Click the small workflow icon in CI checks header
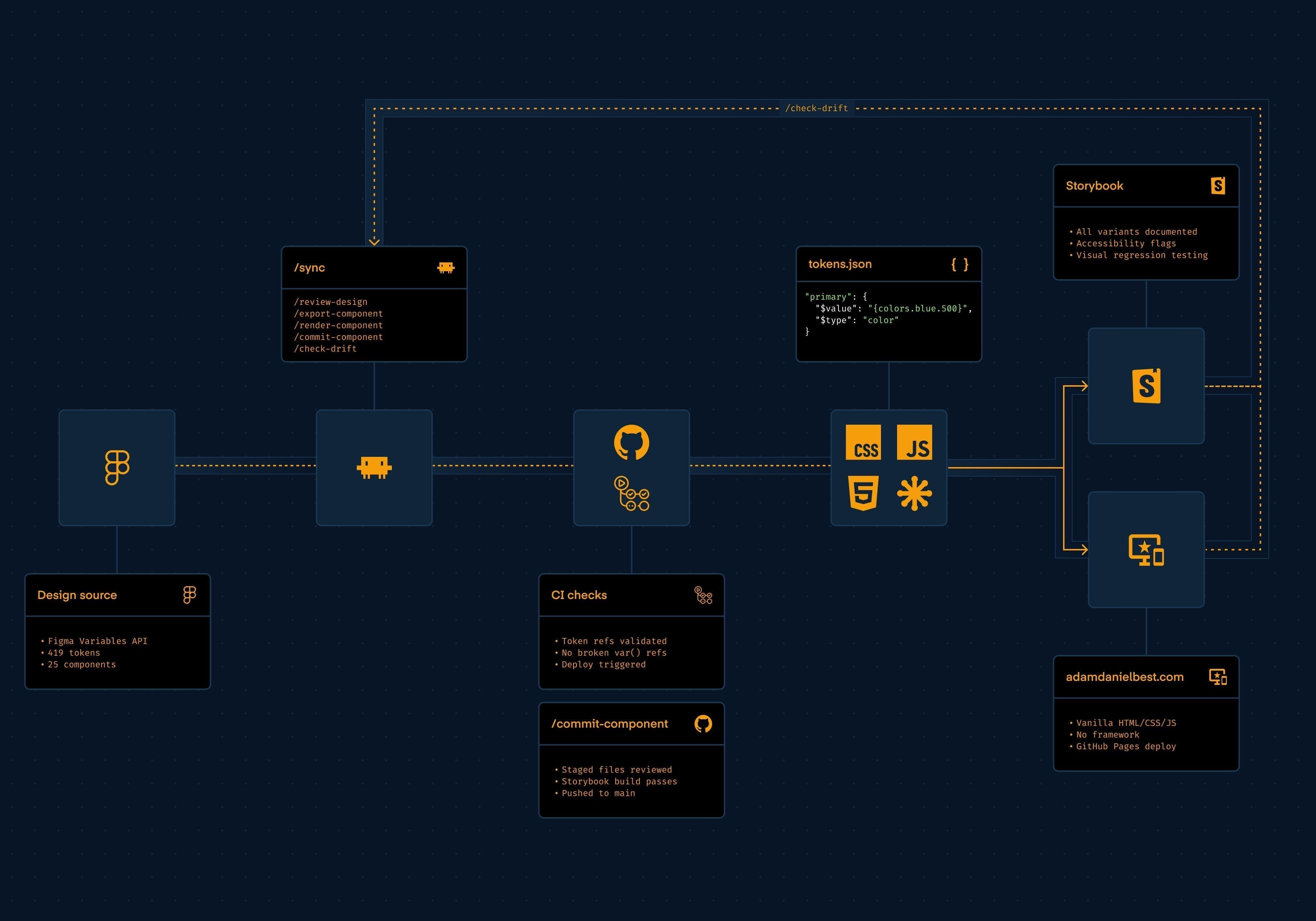Screen dimensions: 1316x921 [703, 595]
